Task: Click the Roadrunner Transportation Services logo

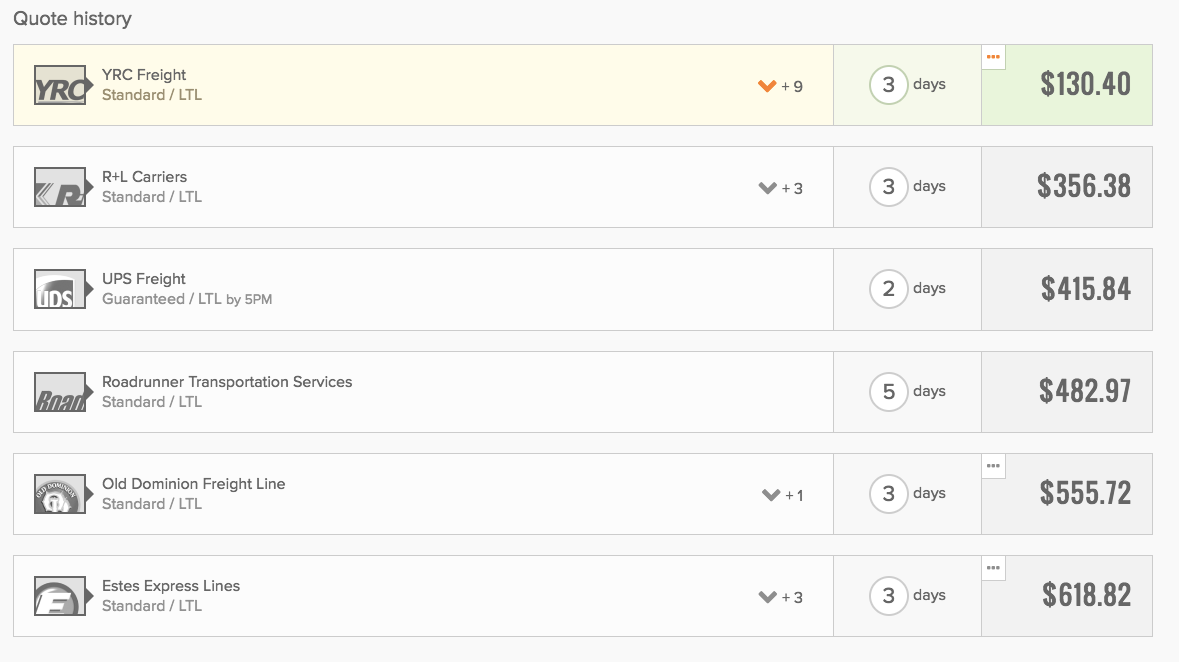Action: click(x=63, y=392)
